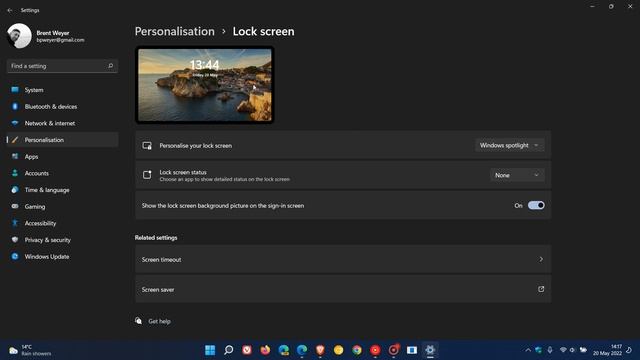Click the Personalise your lock screen icon
This screenshot has width=640, height=360.
coord(147,145)
